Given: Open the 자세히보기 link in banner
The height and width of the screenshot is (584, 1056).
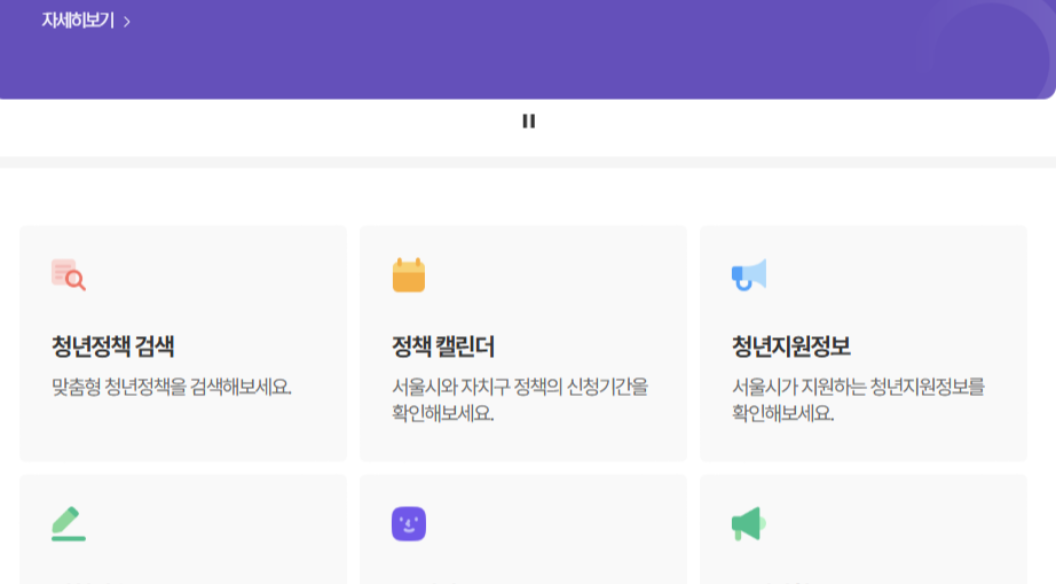Looking at the screenshot, I should (x=78, y=21).
